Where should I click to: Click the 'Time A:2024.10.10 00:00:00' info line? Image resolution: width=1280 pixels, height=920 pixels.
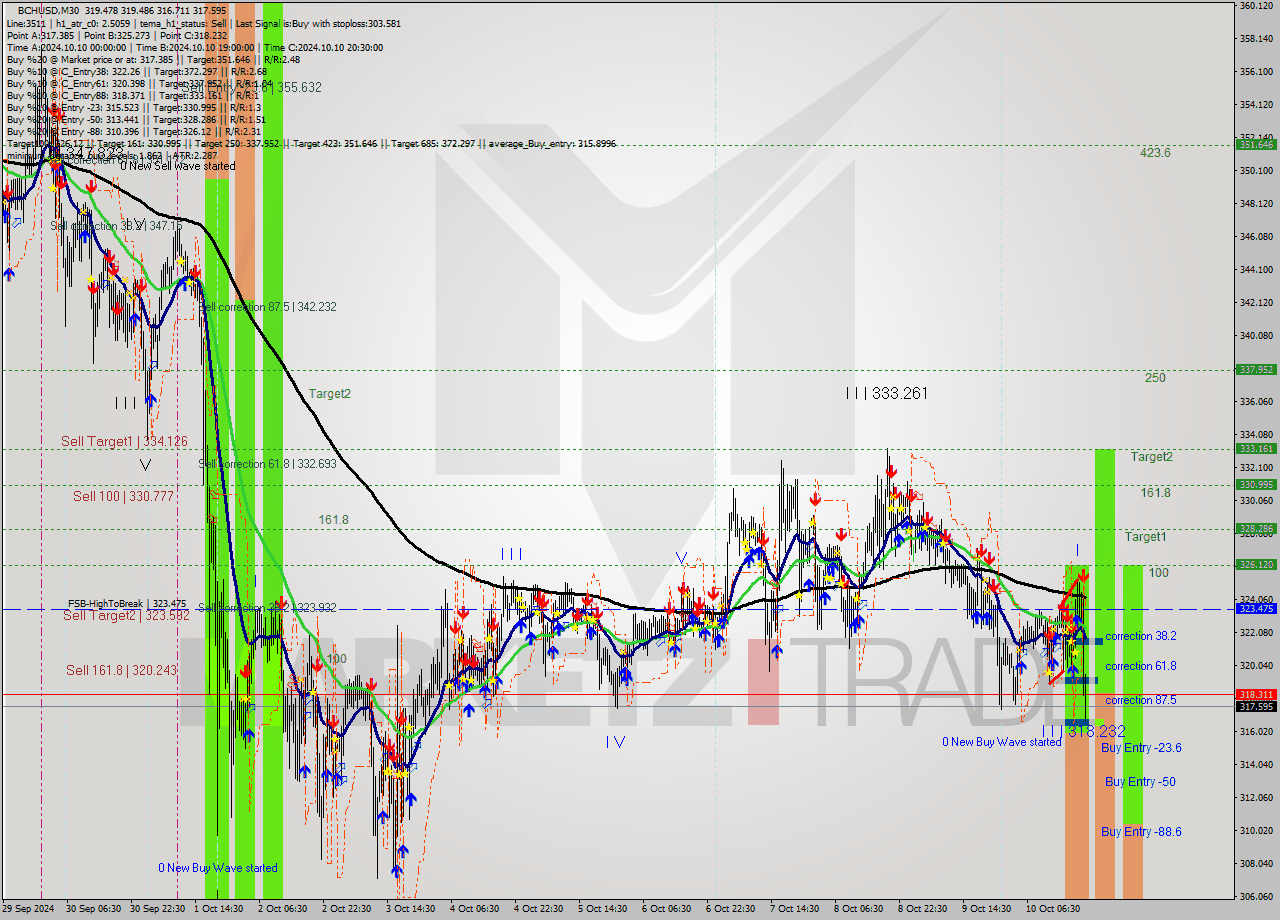click(67, 48)
